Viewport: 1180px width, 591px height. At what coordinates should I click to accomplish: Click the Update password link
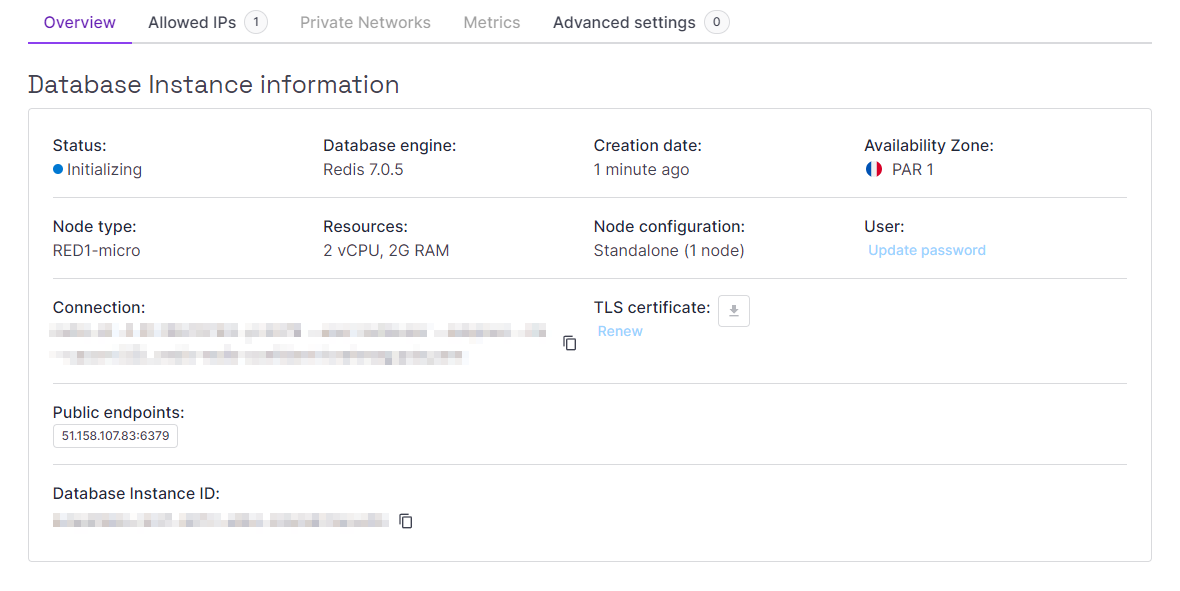click(926, 250)
